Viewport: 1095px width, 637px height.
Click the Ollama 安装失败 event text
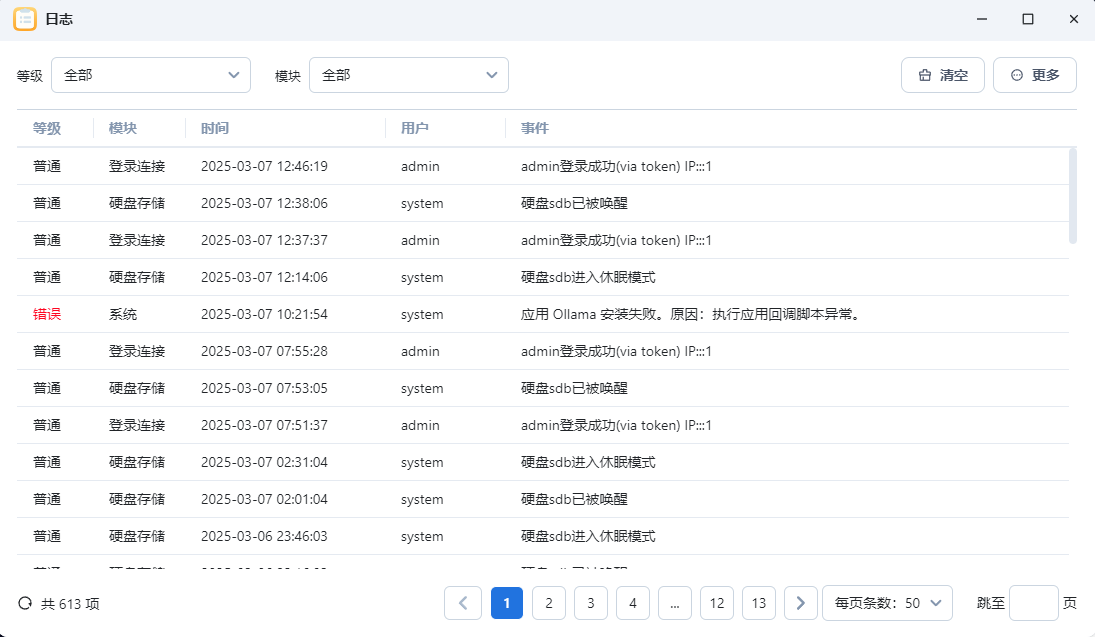tap(691, 314)
